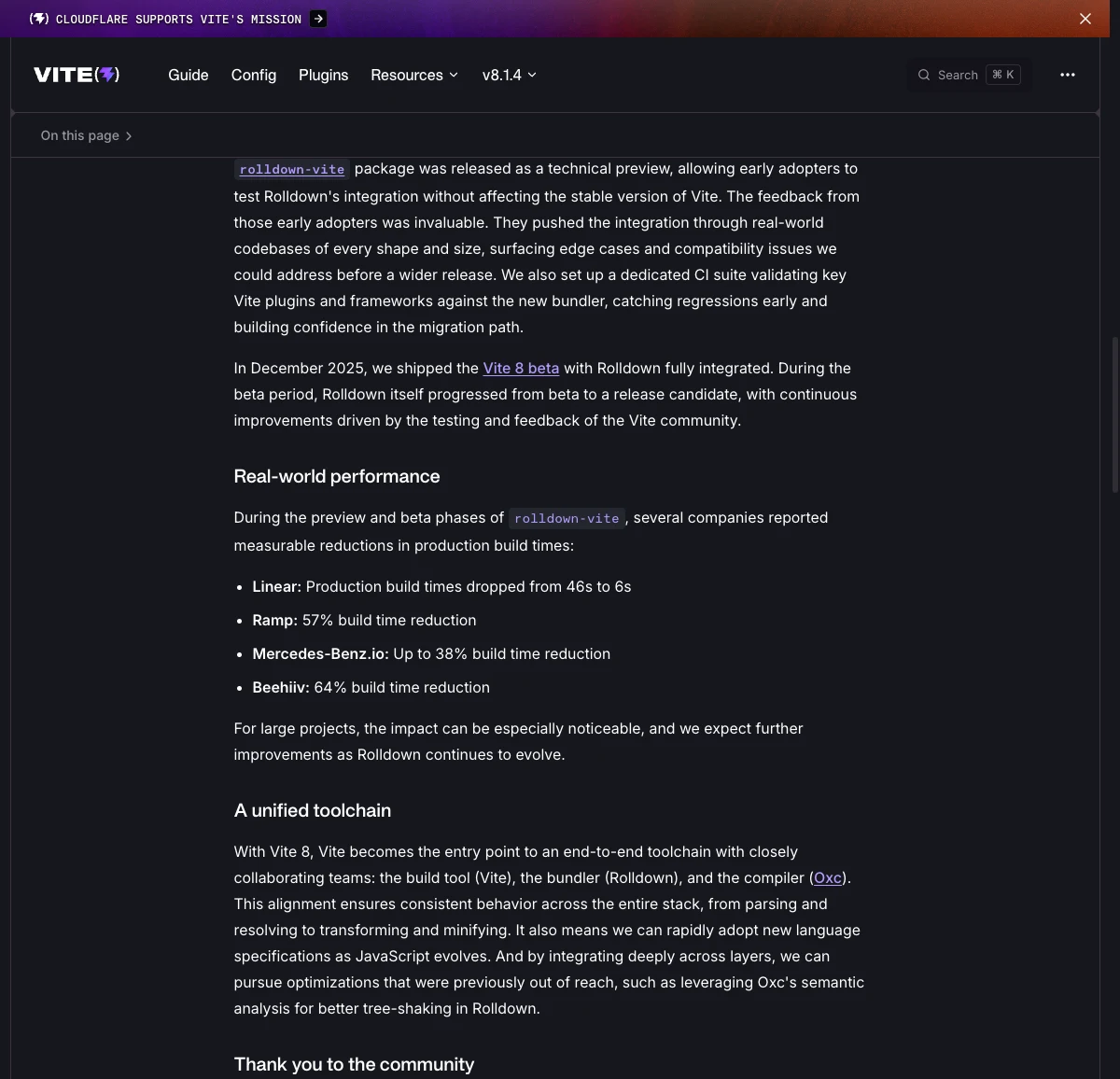Open the three-dots extra menu

pyautogui.click(x=1068, y=75)
